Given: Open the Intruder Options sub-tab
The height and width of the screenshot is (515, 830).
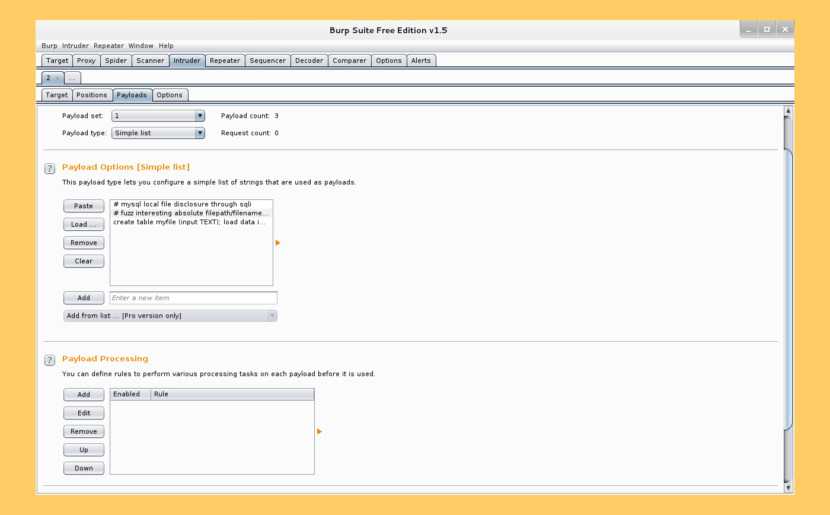Looking at the screenshot, I should [169, 95].
